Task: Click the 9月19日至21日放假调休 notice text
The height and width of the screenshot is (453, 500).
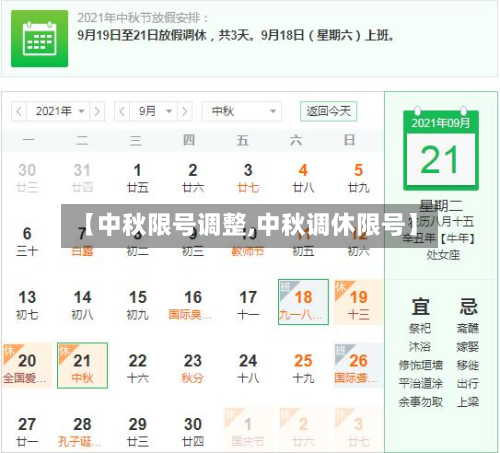Action: point(236,35)
